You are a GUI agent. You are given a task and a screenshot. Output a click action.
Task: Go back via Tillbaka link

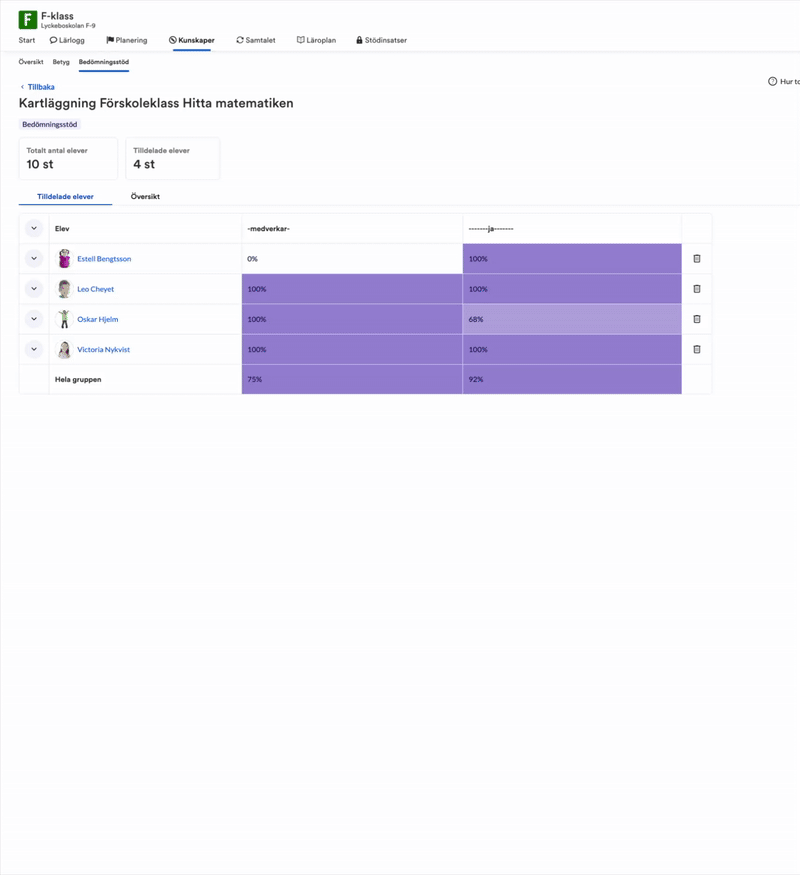coord(38,87)
